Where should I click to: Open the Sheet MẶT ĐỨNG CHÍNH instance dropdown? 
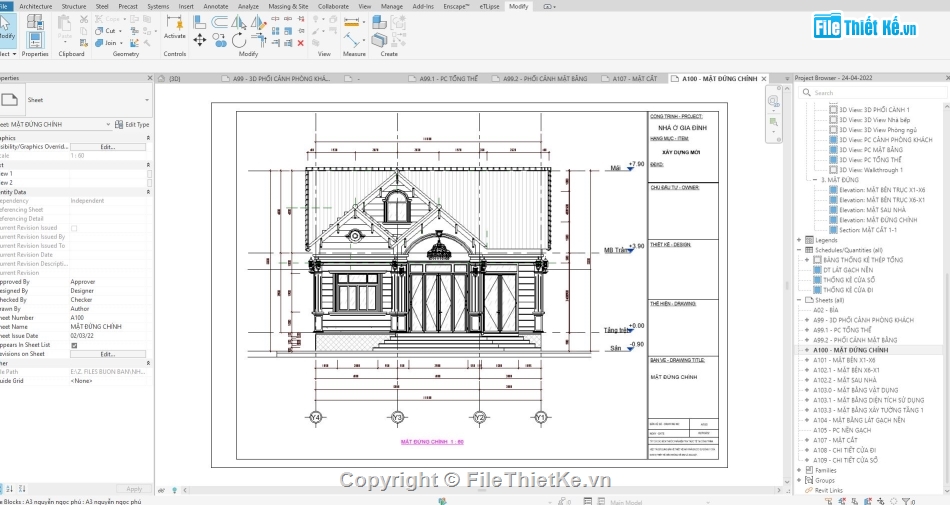tap(108, 124)
